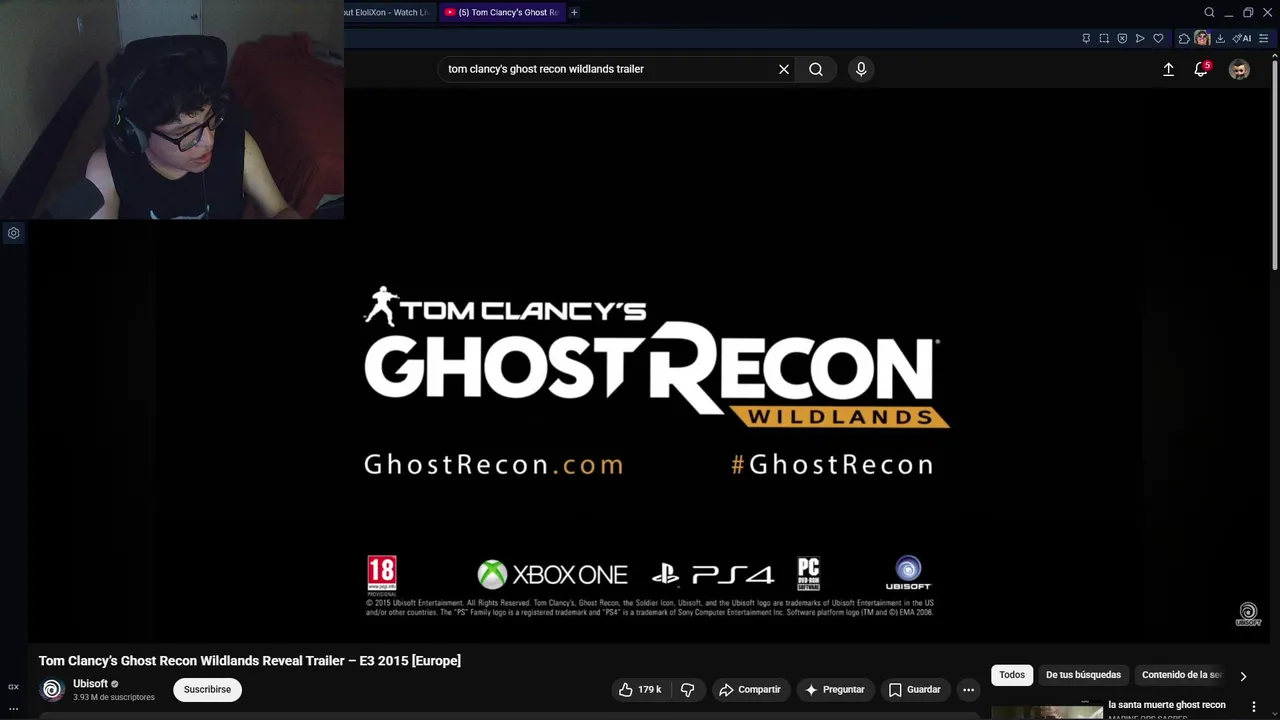
Task: Open the sidebar settings gear icon
Action: pyautogui.click(x=13, y=233)
